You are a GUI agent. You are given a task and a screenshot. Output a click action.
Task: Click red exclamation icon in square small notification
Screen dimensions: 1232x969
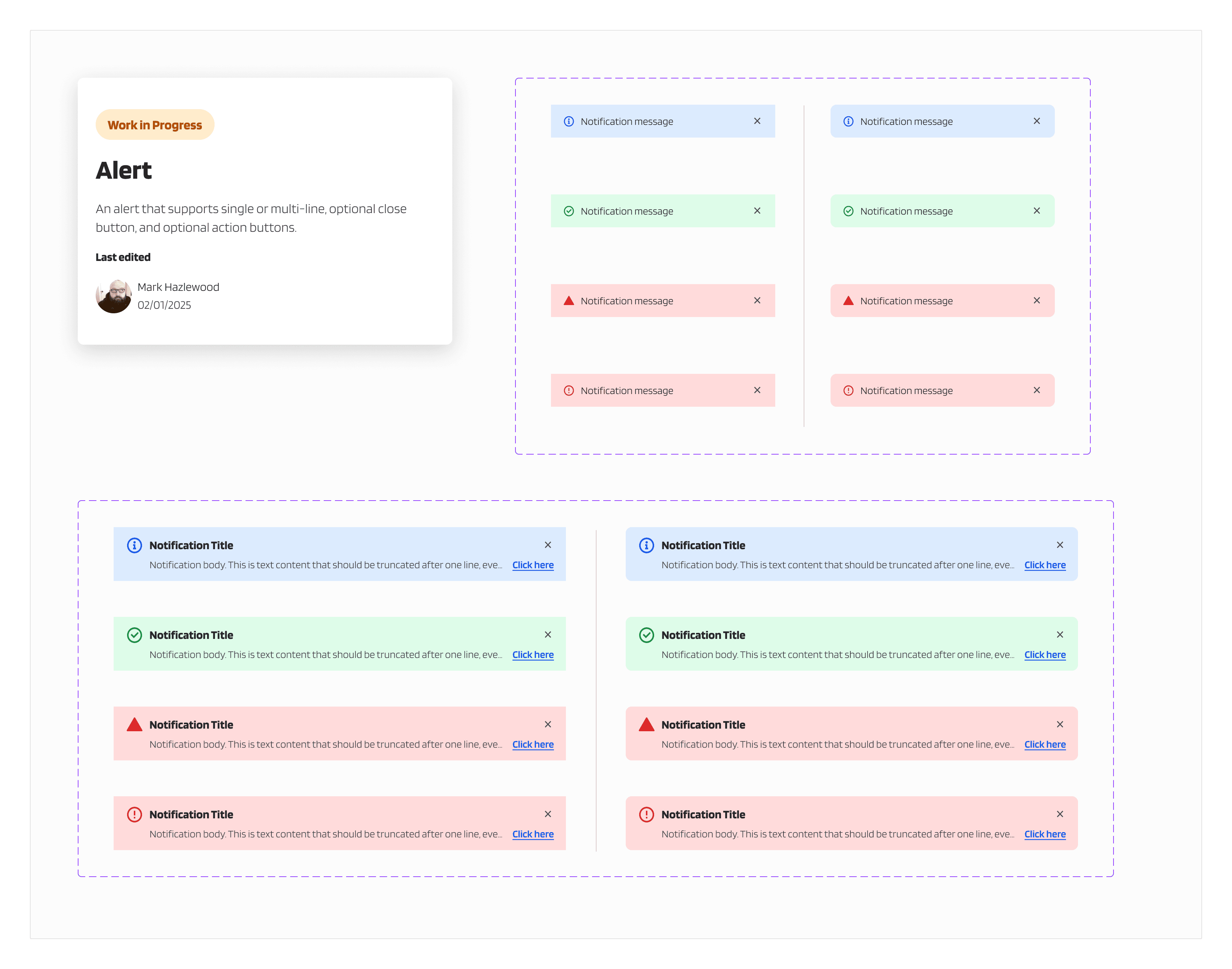569,390
